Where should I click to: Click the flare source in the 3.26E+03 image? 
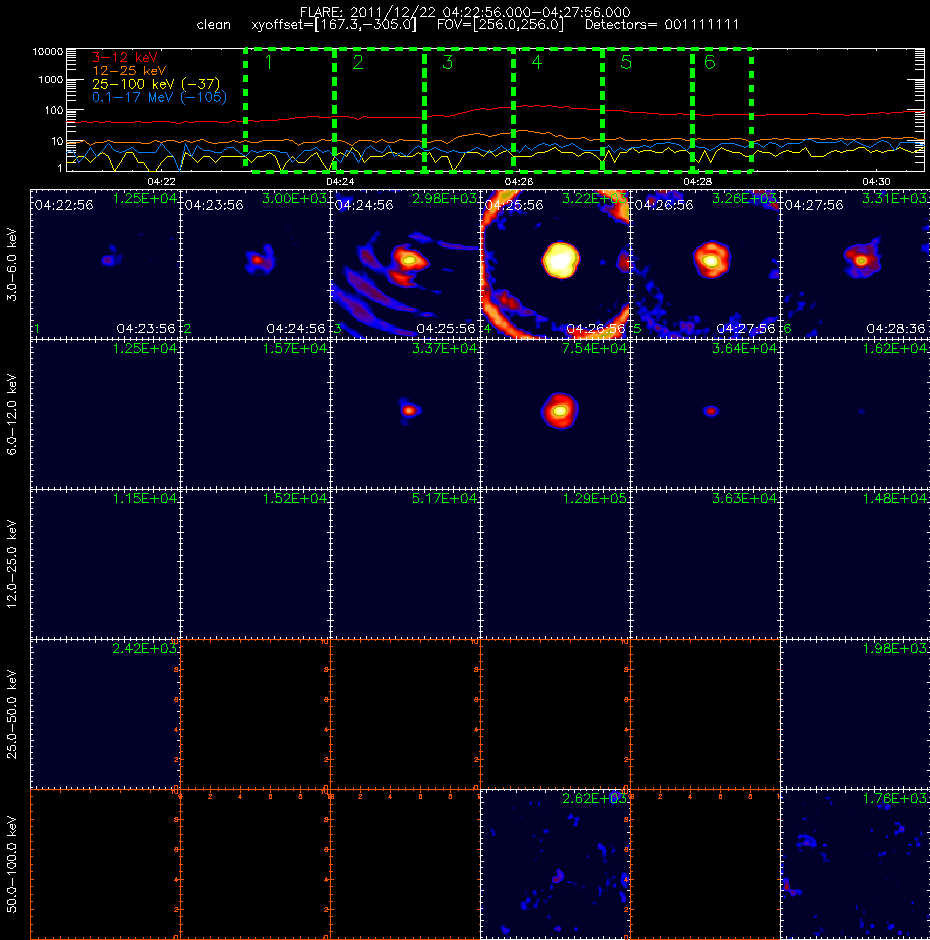click(x=711, y=260)
